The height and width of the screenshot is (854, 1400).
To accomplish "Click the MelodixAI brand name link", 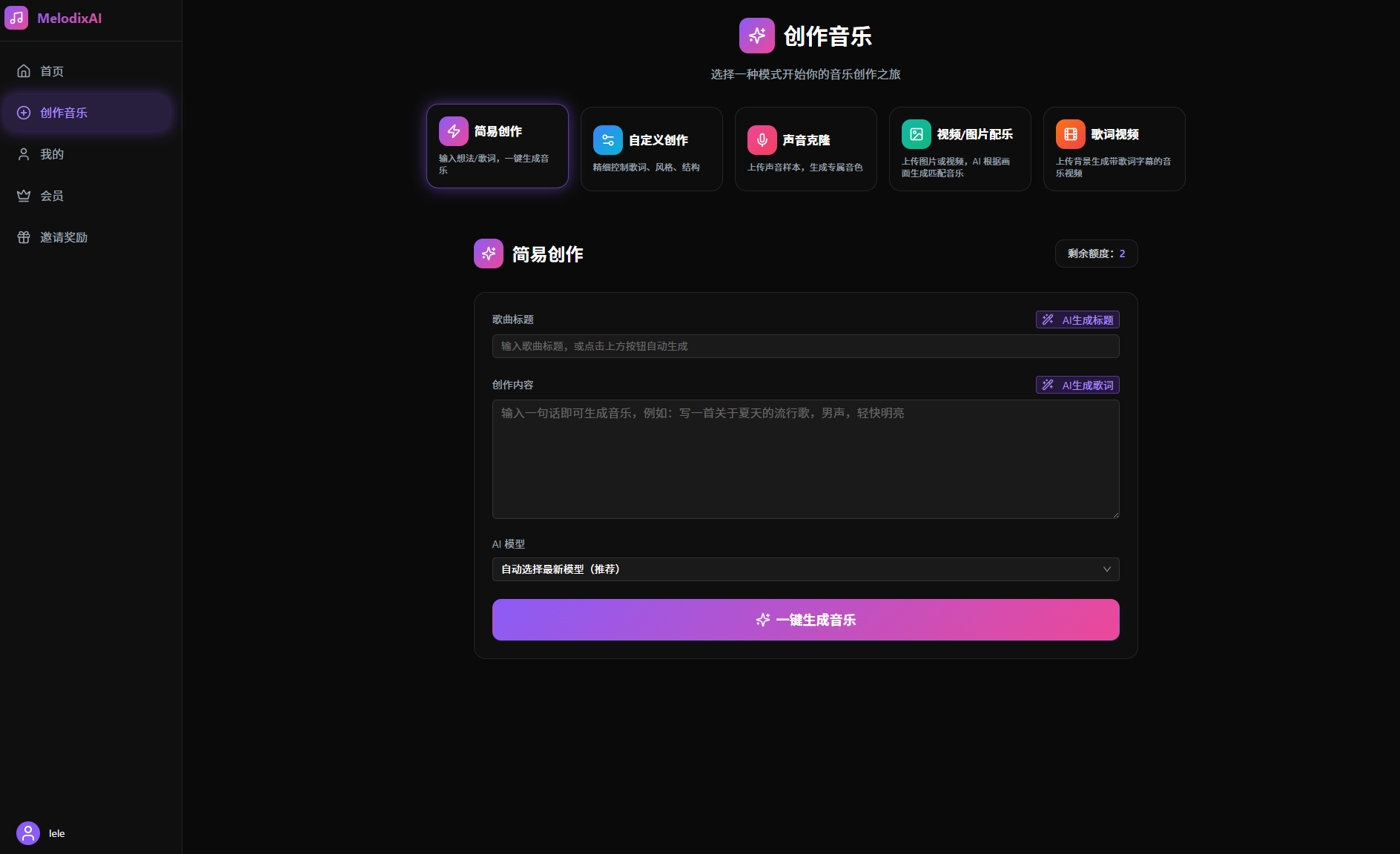I will pos(70,18).
